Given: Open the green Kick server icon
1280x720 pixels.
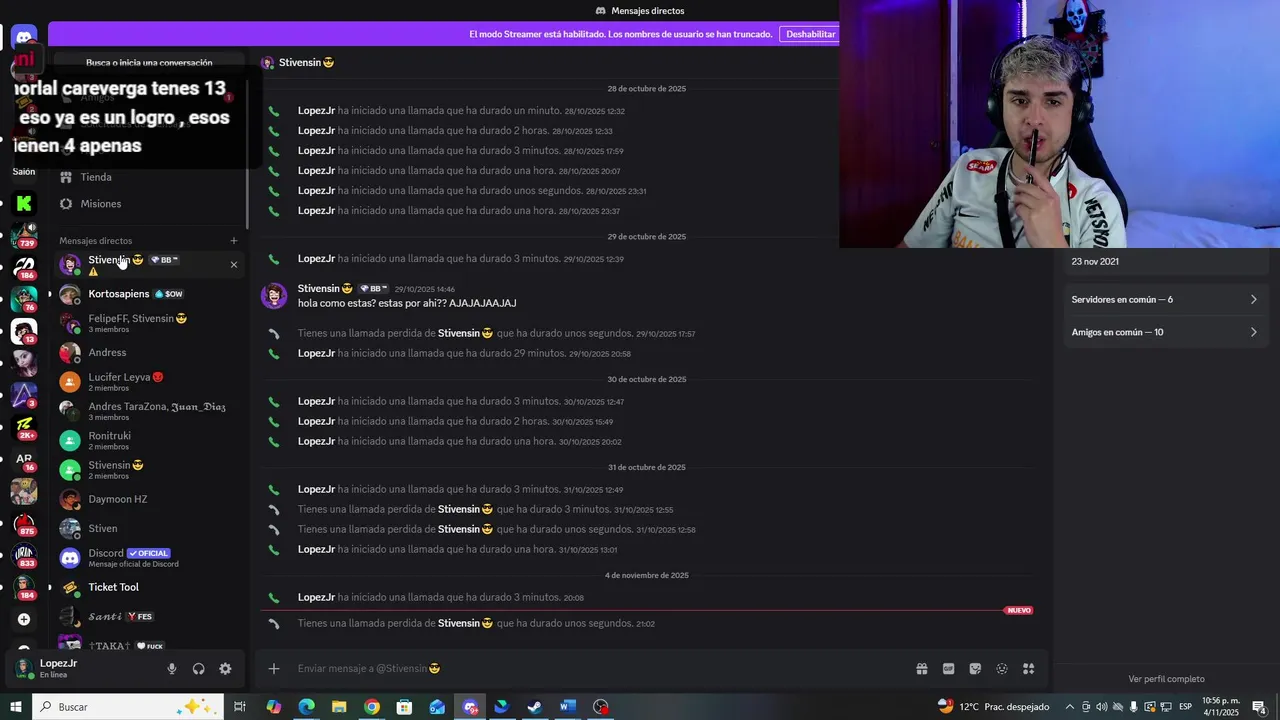Looking at the screenshot, I should coord(24,204).
